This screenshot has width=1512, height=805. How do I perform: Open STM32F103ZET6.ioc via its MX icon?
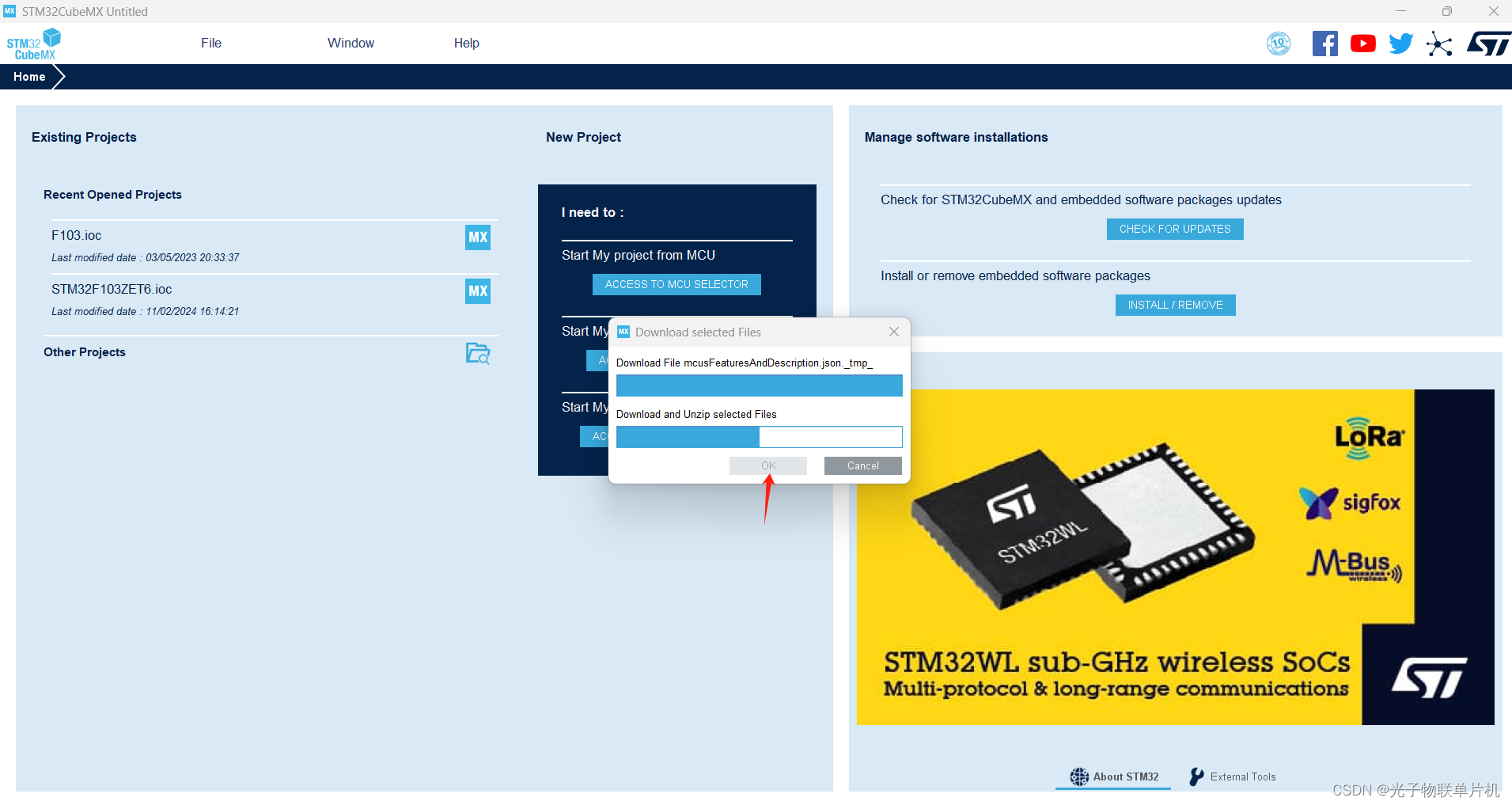click(x=478, y=290)
